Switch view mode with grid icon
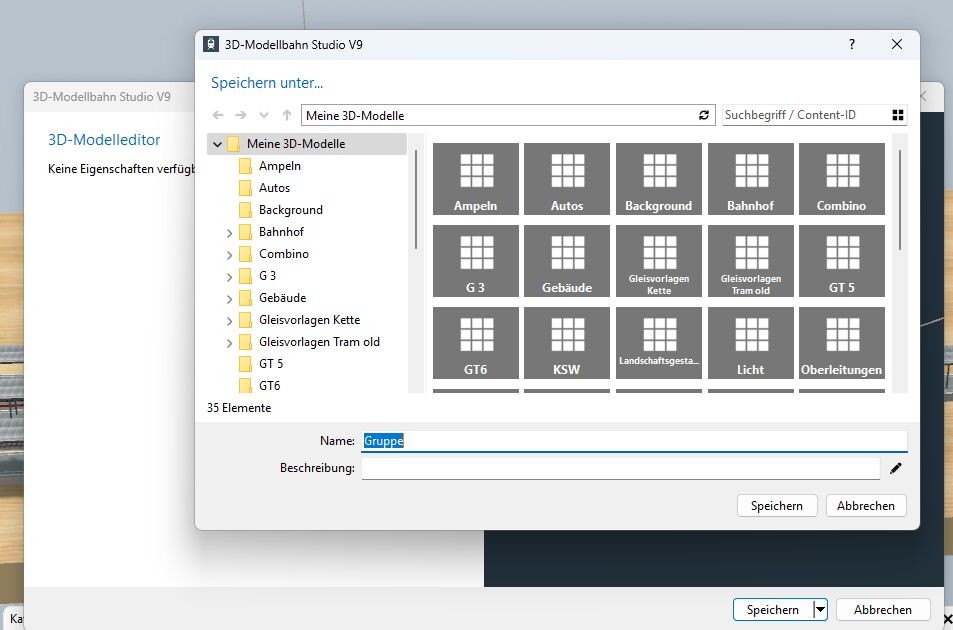 click(x=897, y=116)
